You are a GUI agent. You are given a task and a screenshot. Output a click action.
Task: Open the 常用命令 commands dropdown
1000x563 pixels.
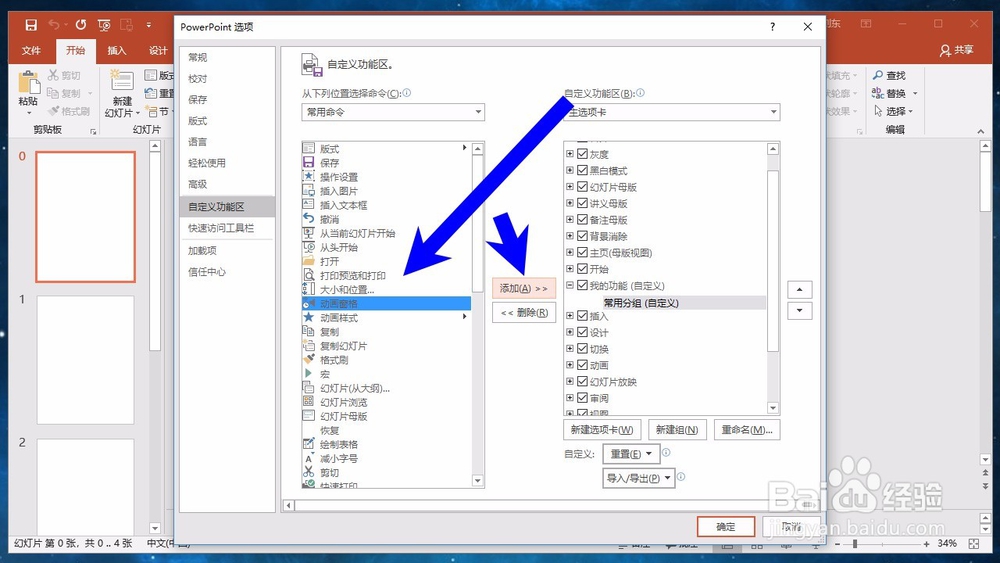click(393, 112)
